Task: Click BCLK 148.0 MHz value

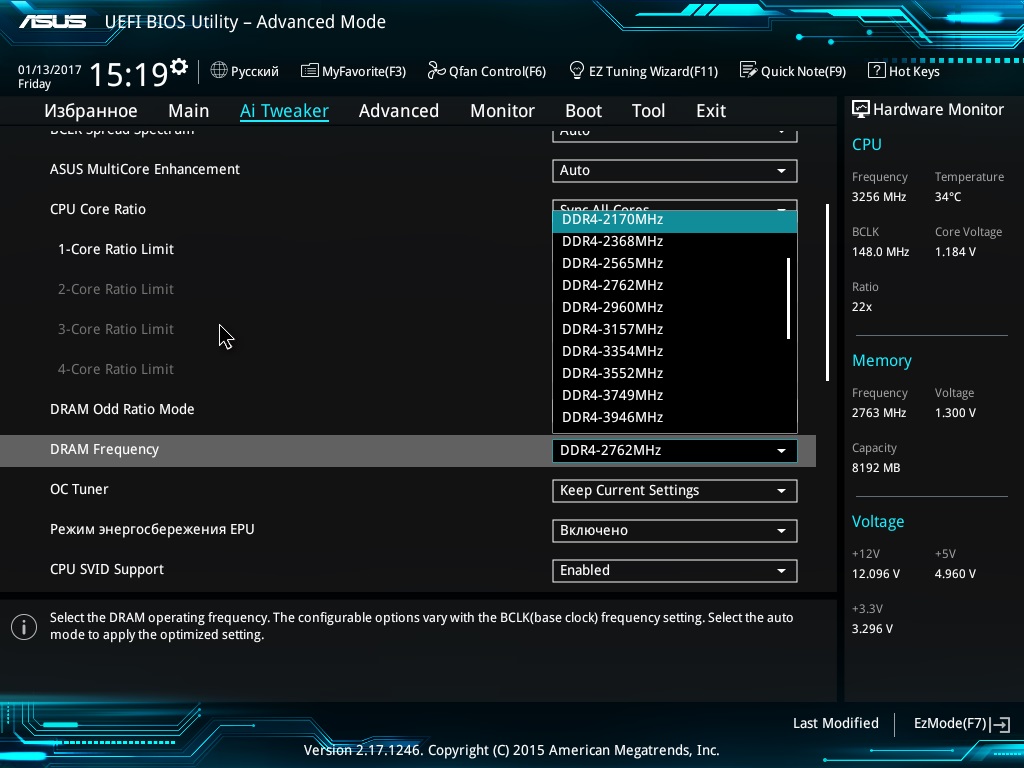Action: point(880,251)
